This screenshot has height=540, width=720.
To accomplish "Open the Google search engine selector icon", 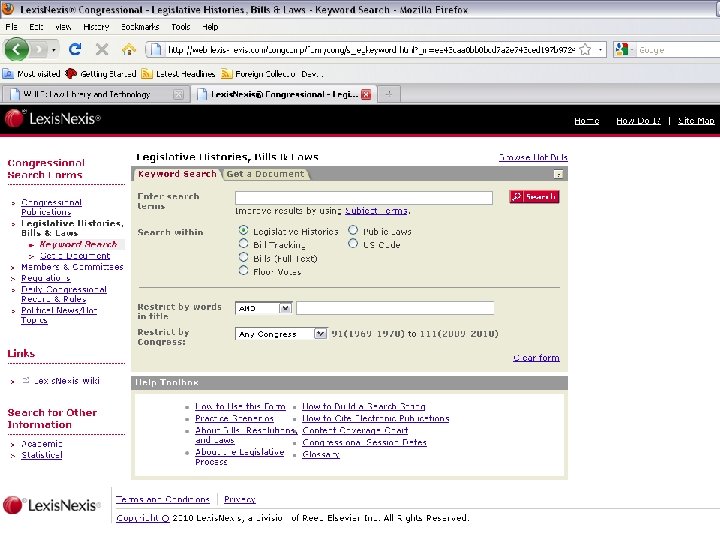I will [x=622, y=49].
